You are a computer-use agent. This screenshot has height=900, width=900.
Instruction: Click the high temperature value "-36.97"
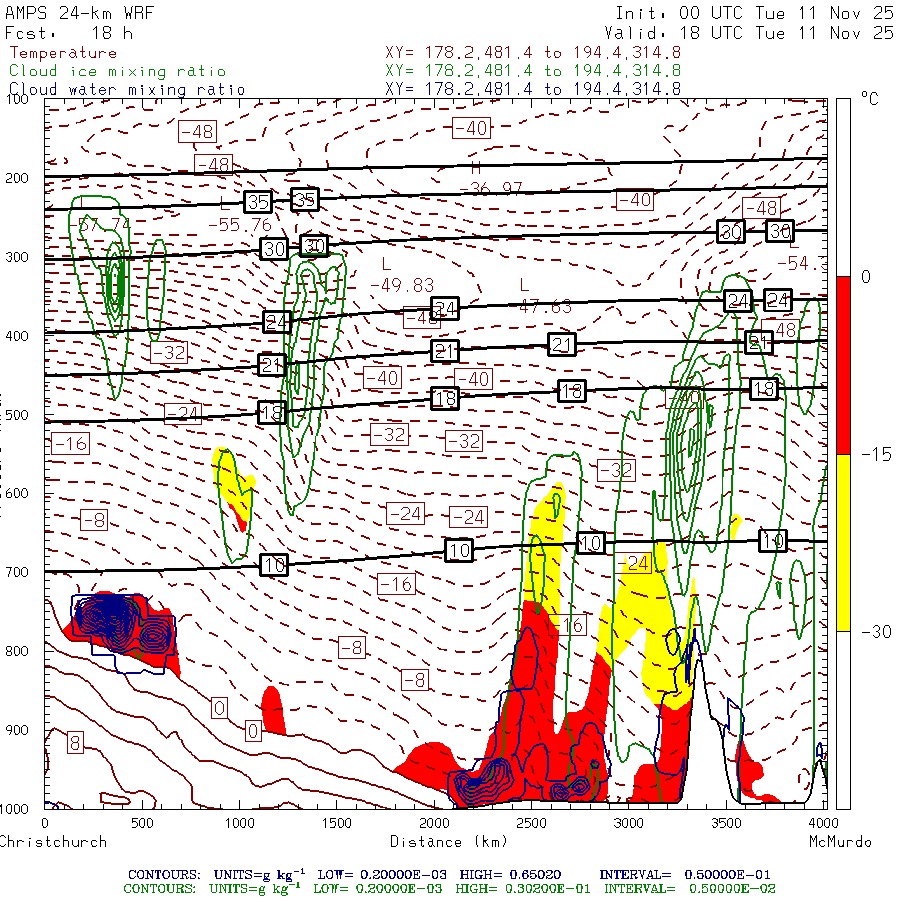point(491,188)
